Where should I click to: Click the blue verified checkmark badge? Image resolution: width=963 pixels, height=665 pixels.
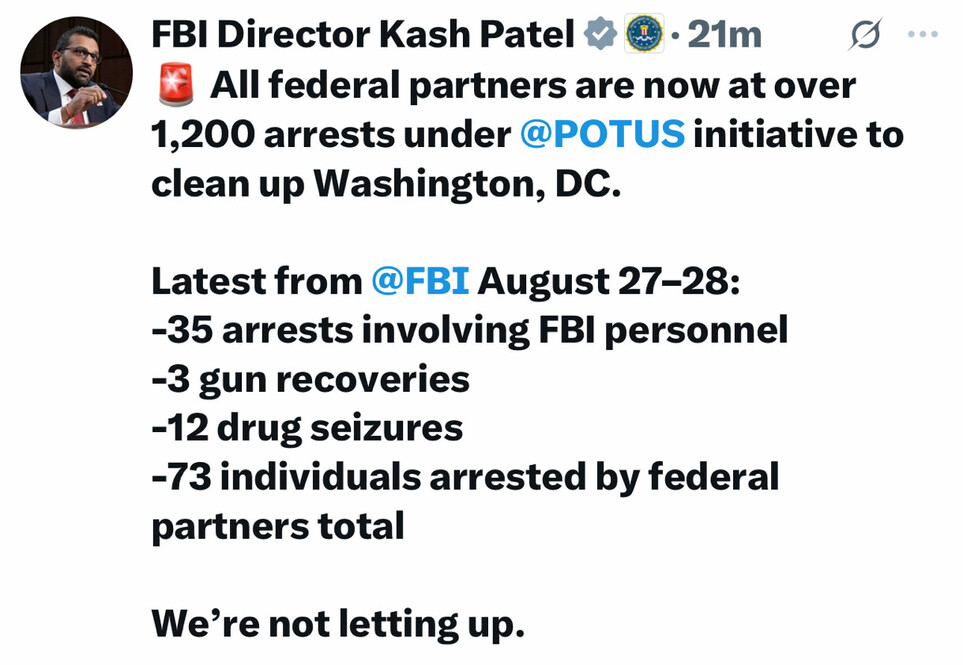click(600, 36)
